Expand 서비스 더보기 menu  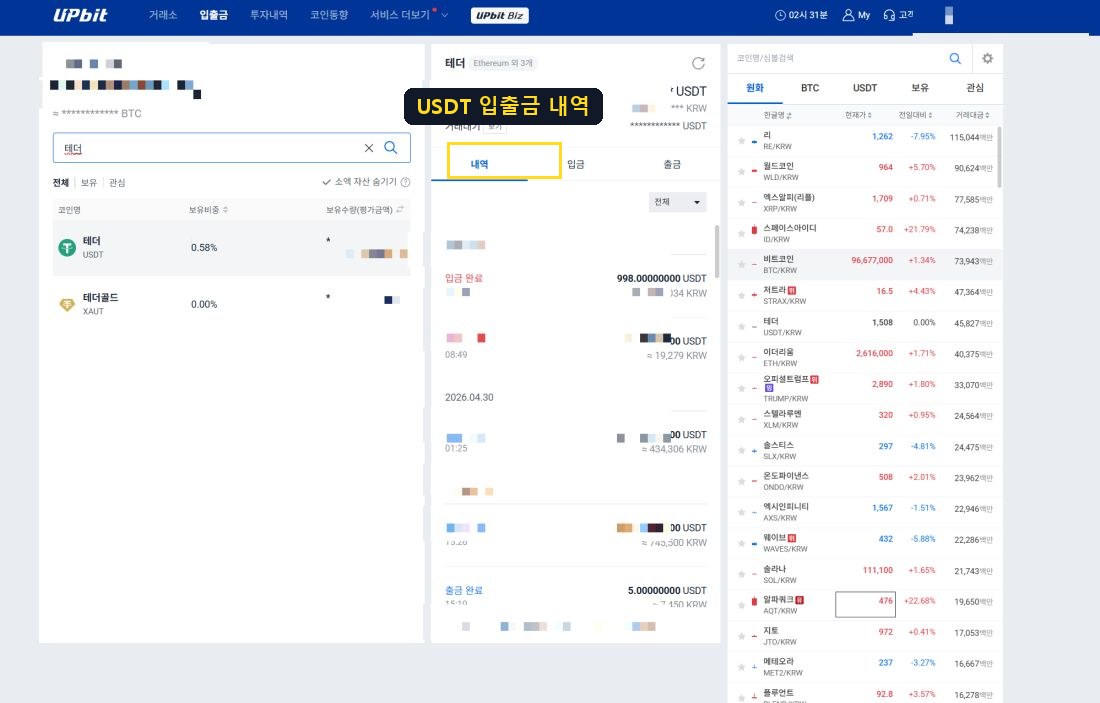[x=408, y=15]
